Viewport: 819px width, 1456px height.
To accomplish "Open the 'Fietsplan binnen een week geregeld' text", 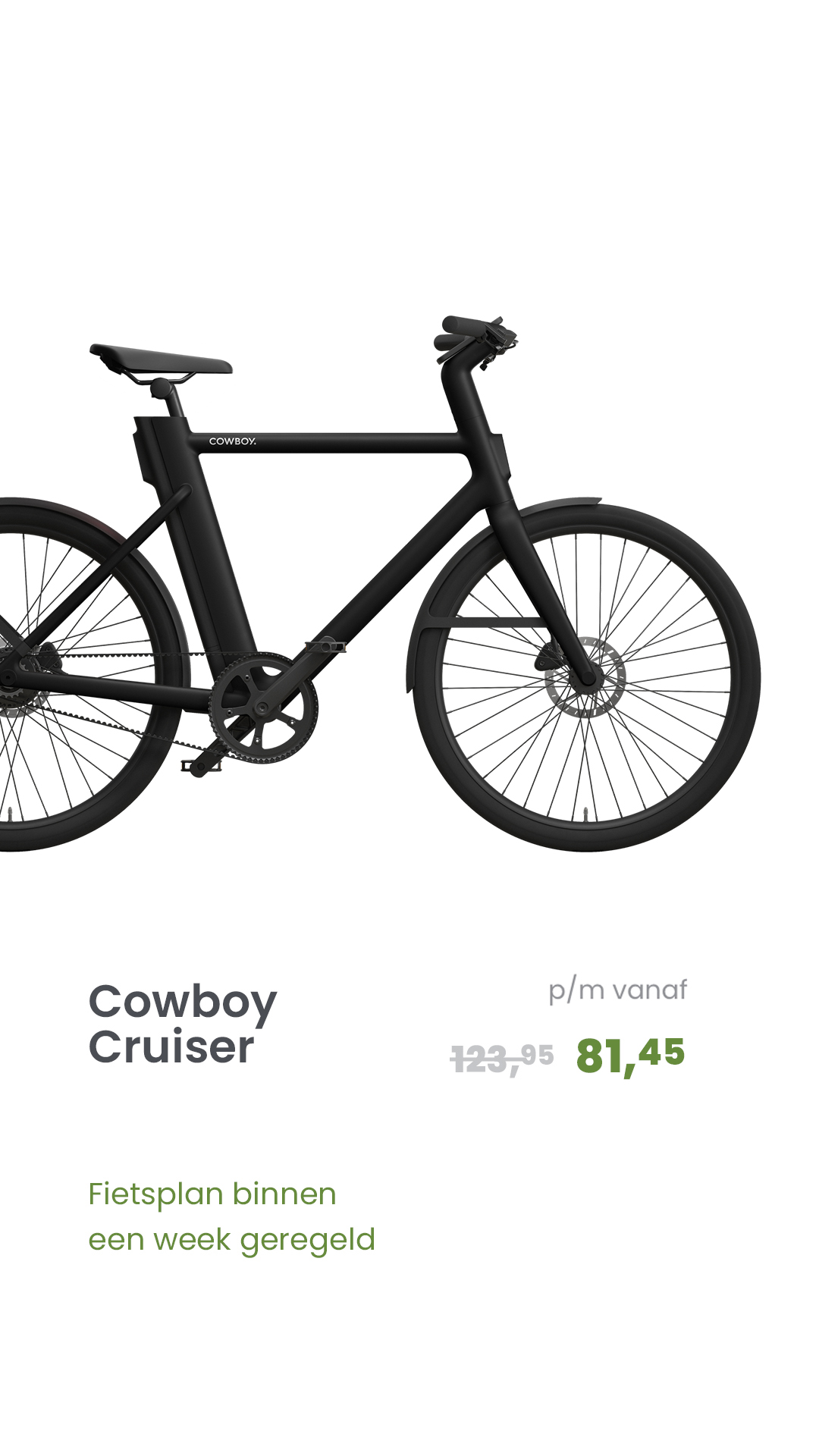I will click(232, 1217).
